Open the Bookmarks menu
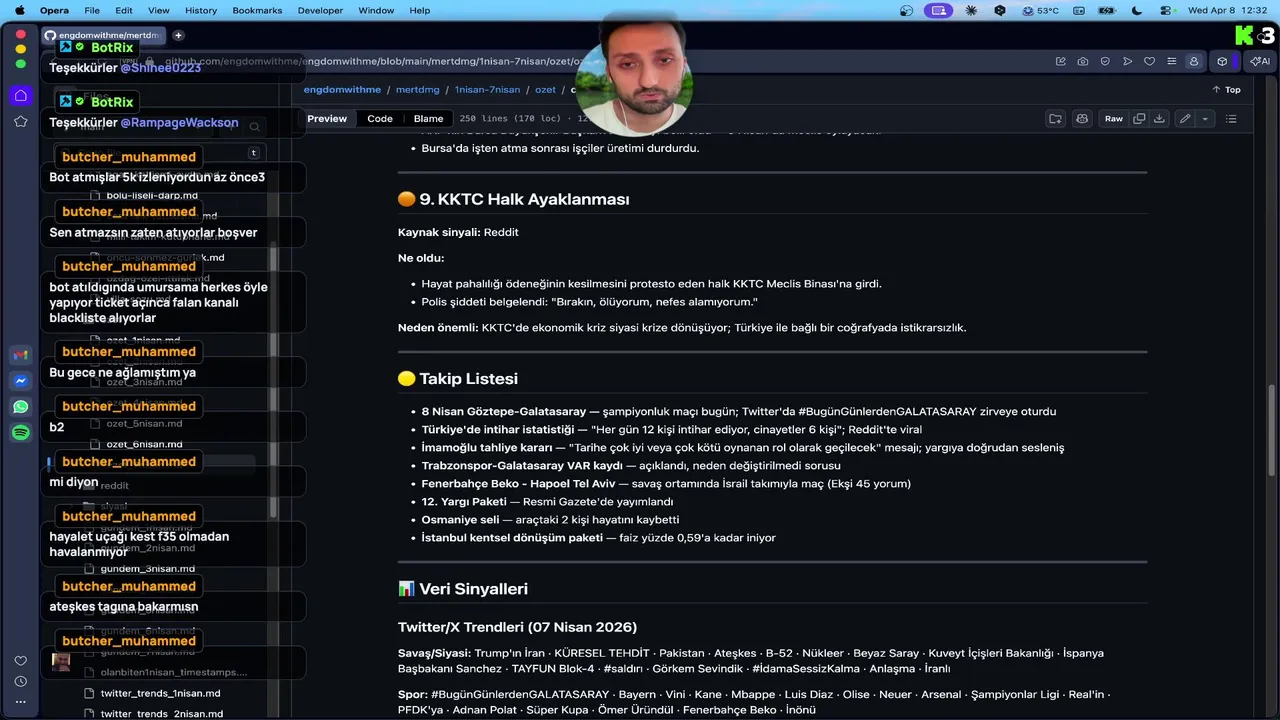This screenshot has height=720, width=1280. [x=257, y=10]
